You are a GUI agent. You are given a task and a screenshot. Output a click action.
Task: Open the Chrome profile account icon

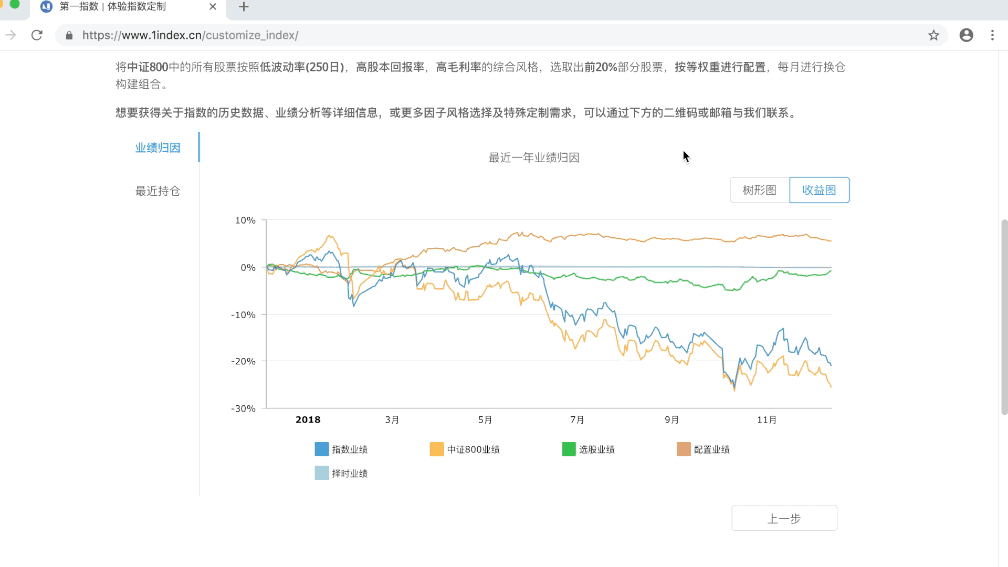point(966,35)
